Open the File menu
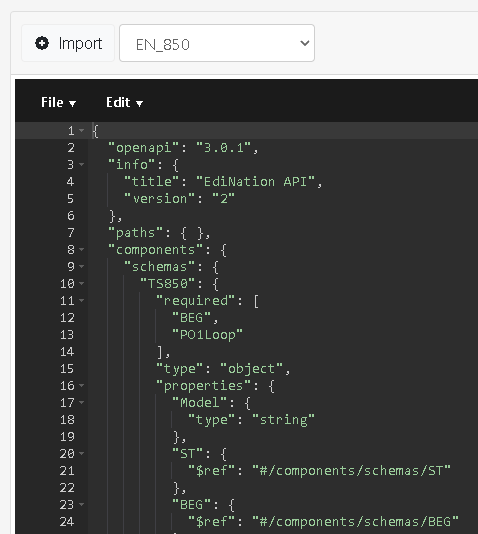The image size is (478, 534). [58, 103]
